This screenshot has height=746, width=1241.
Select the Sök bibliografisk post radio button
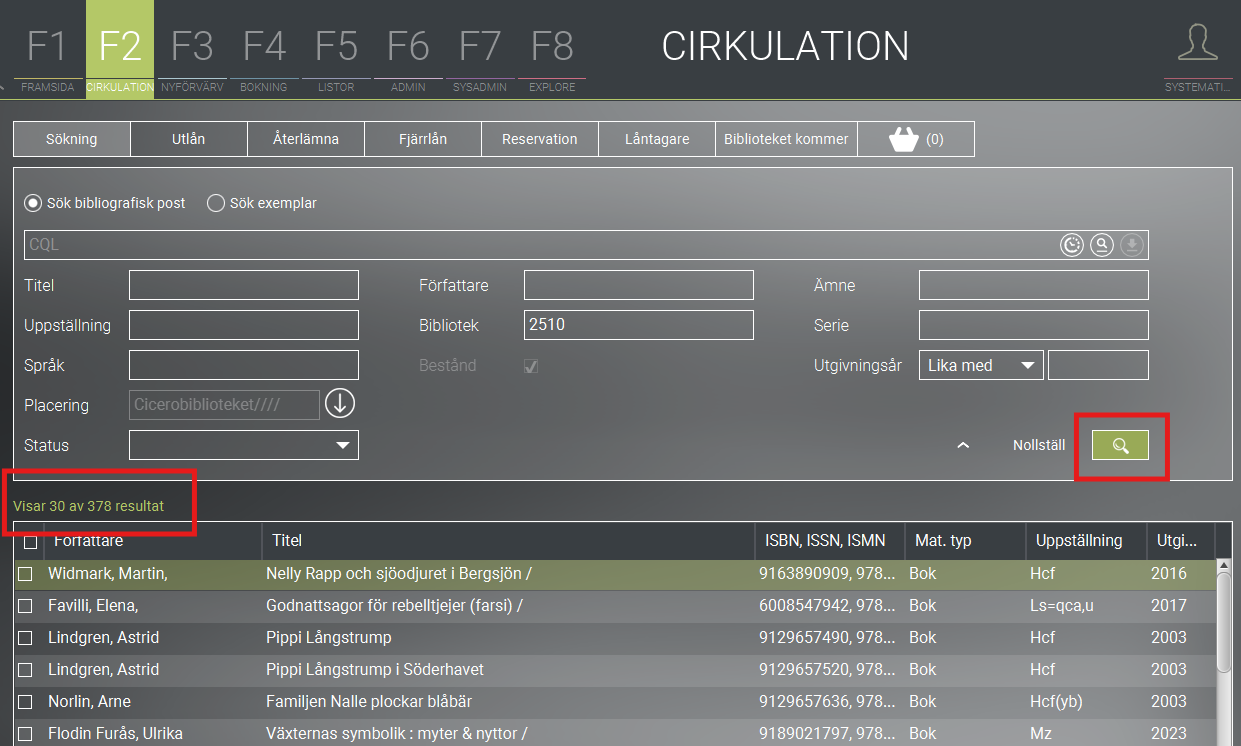click(x=33, y=203)
